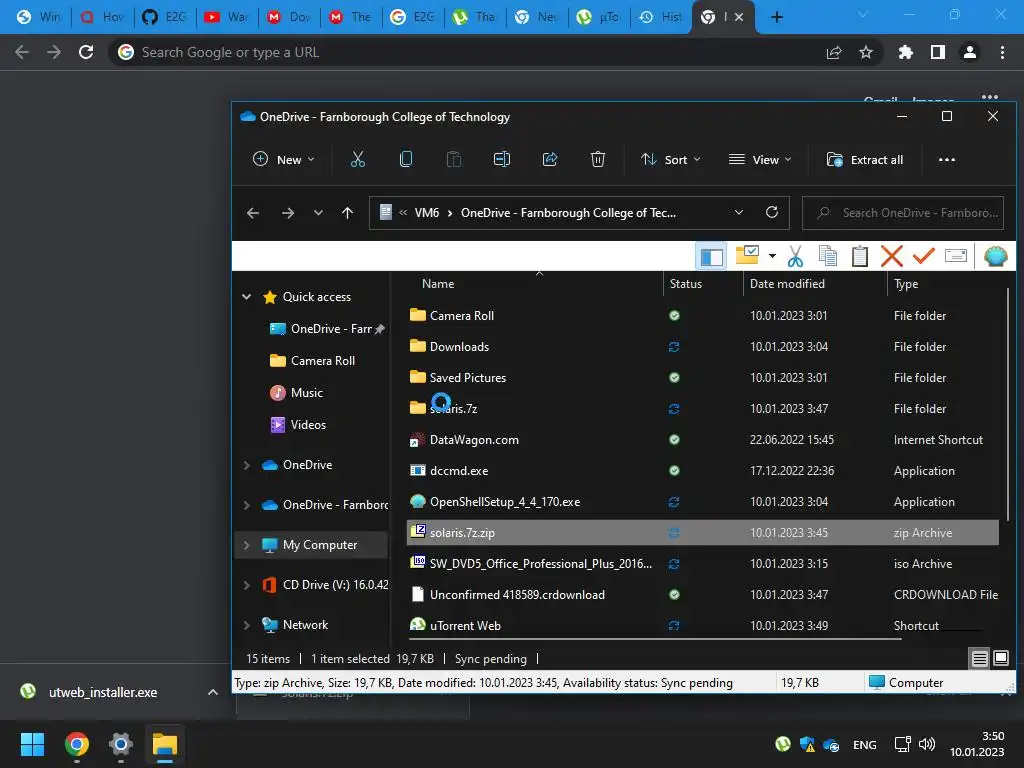
Task: Expand Network tree node
Action: point(246,625)
